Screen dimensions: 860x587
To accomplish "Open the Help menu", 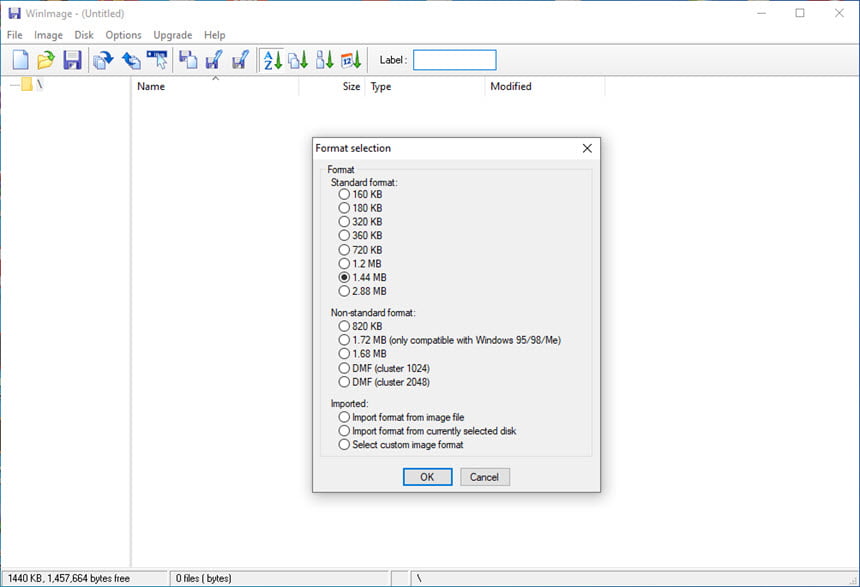I will [214, 35].
